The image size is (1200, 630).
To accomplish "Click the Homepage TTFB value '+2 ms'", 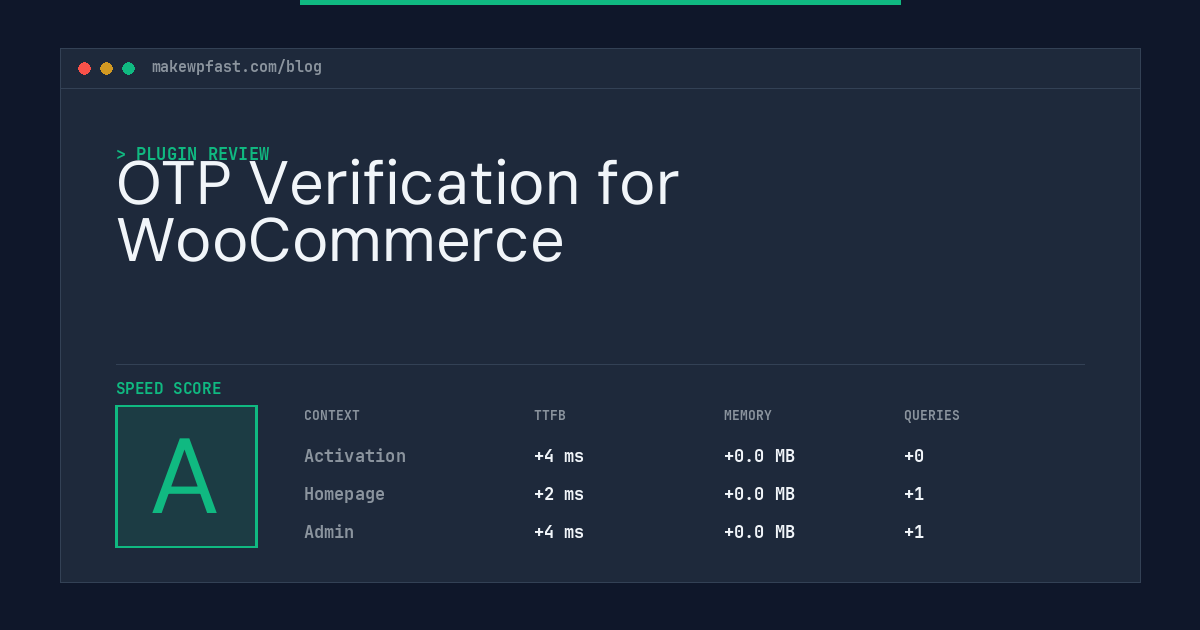I will [559, 494].
